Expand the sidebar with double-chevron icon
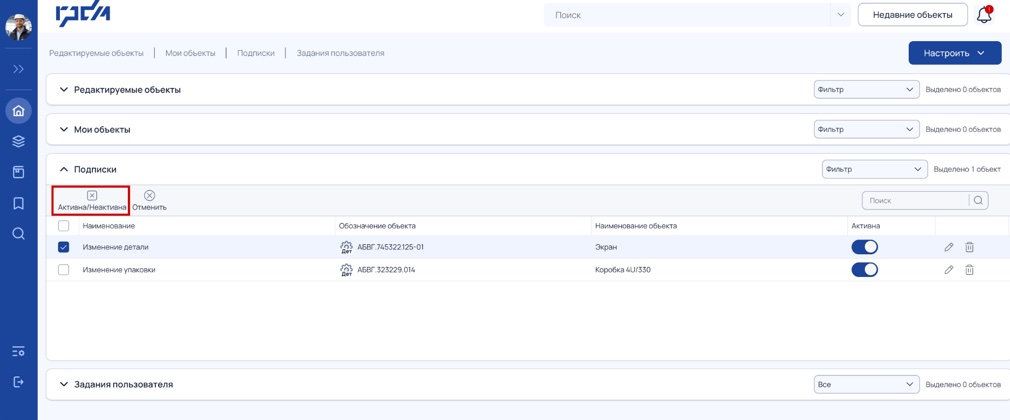 pyautogui.click(x=19, y=69)
